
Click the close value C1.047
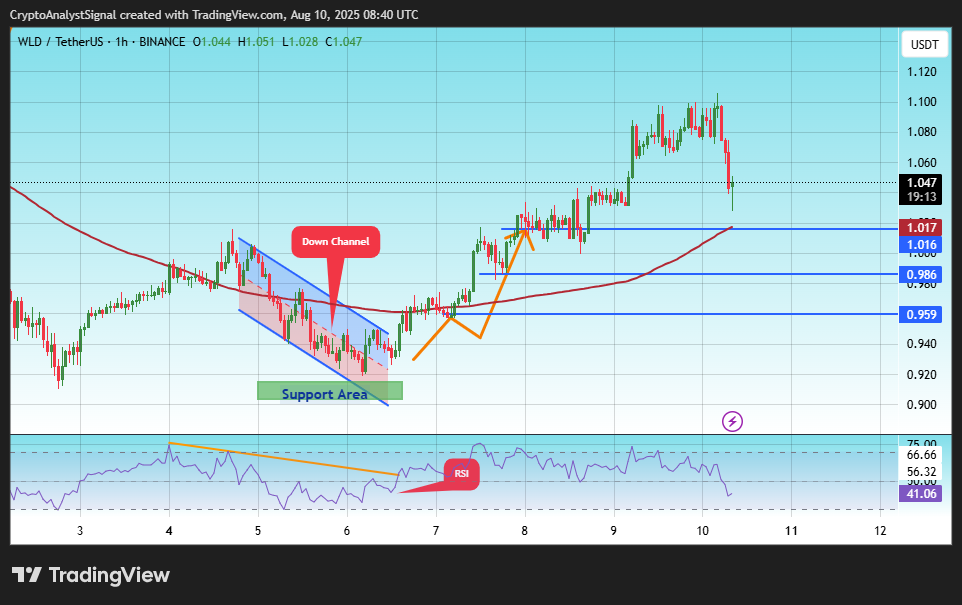344,42
